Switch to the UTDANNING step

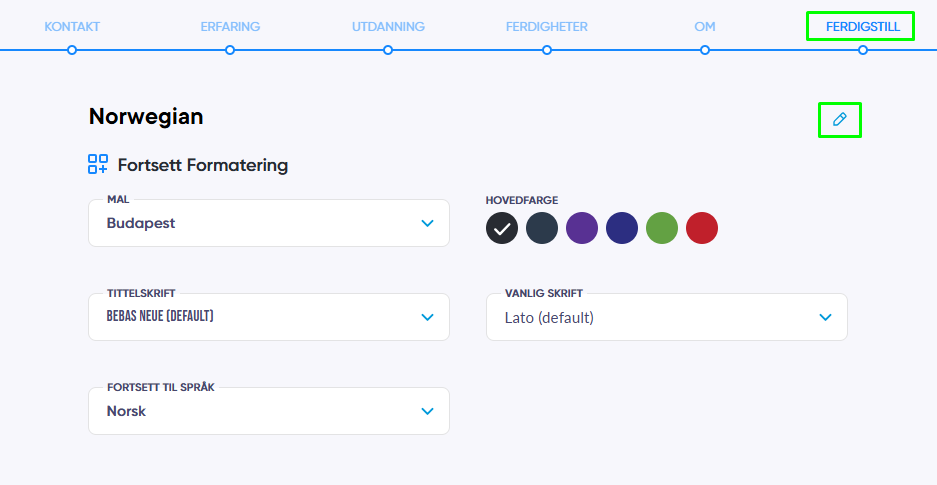pyautogui.click(x=388, y=27)
